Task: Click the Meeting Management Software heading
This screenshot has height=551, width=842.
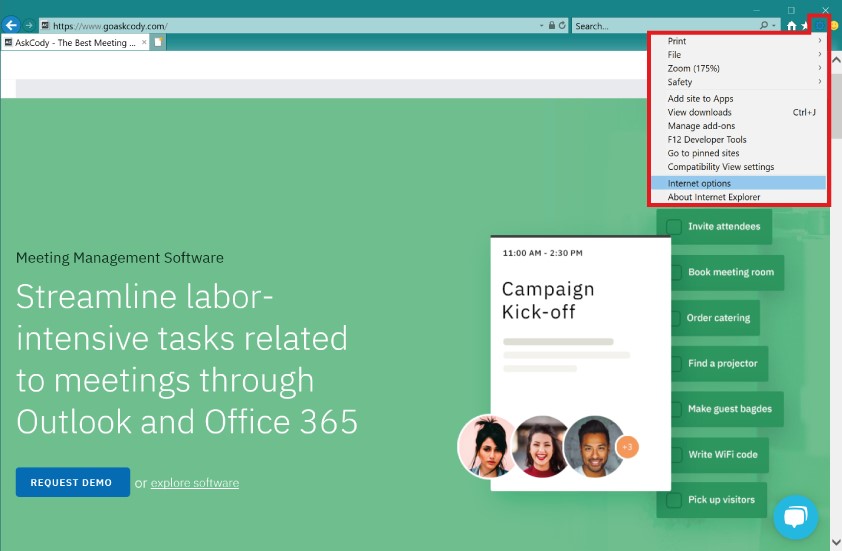Action: pos(120,258)
